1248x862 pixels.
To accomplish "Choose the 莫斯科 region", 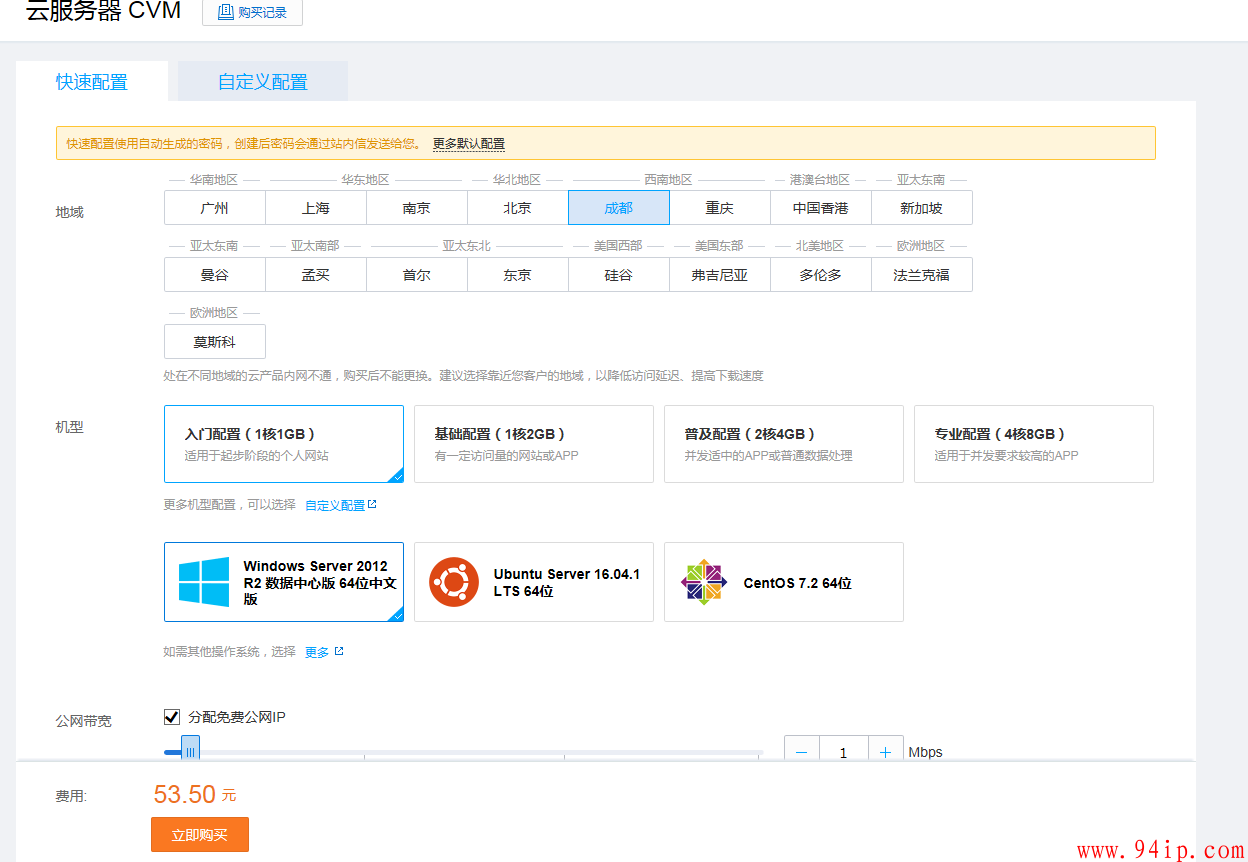I will (x=215, y=342).
